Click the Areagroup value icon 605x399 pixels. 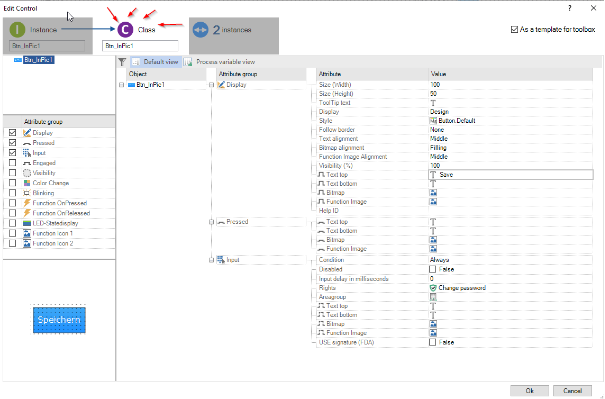pyautogui.click(x=433, y=297)
